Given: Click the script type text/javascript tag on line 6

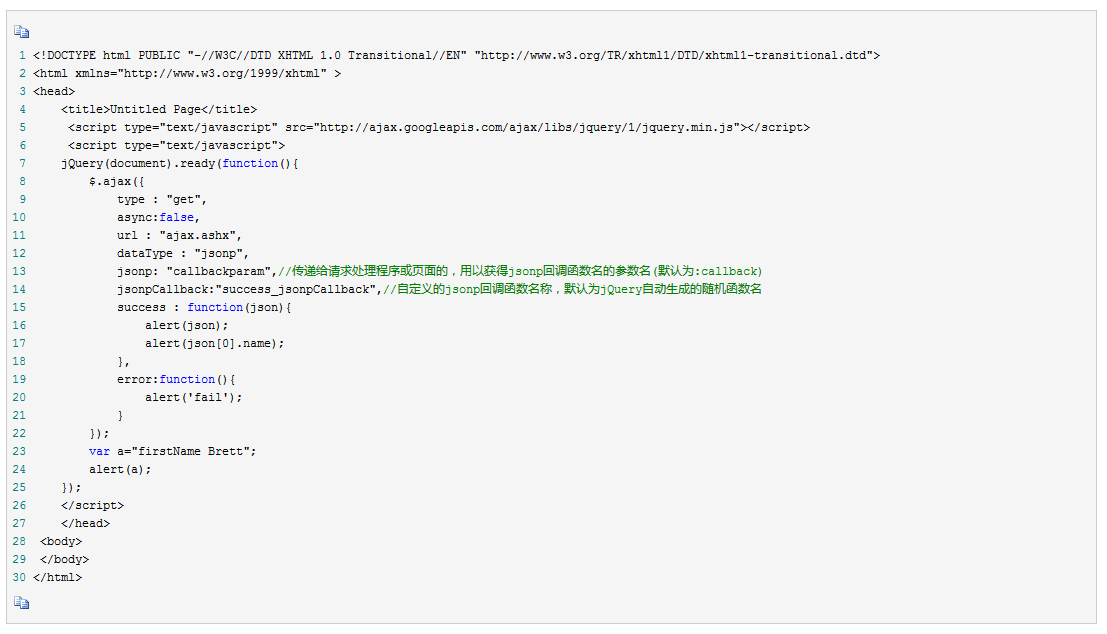Looking at the screenshot, I should 176,145.
